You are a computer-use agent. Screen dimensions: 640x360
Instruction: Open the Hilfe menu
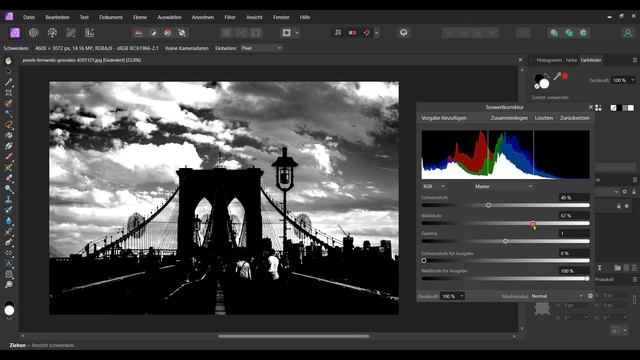point(305,17)
